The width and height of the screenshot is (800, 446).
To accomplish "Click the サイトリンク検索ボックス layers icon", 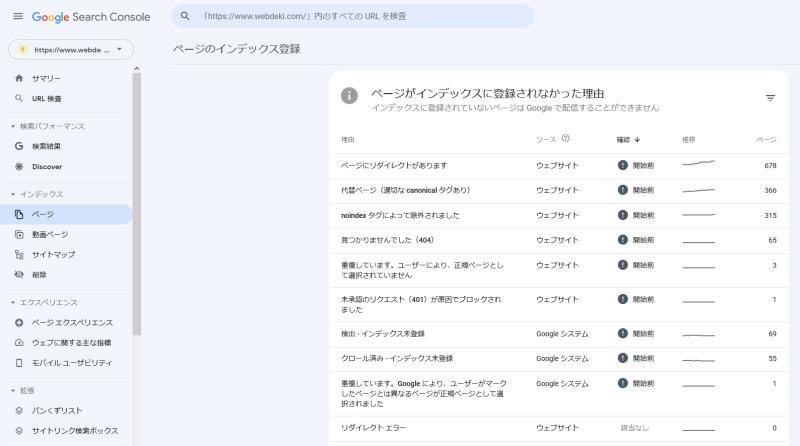I will pos(19,431).
